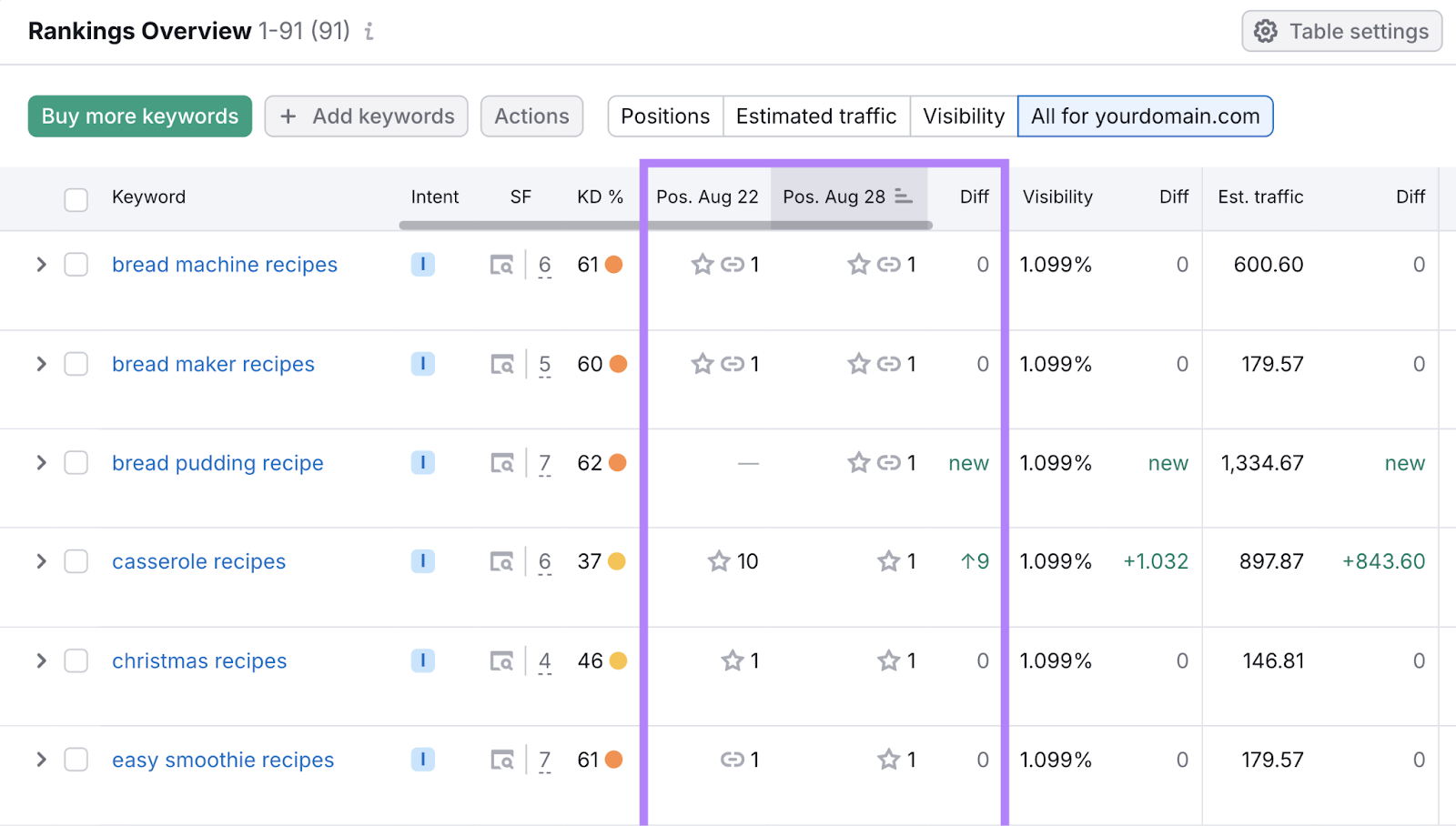Open Table settings via the gear icon
The image size is (1456, 826).
pos(1265,30)
